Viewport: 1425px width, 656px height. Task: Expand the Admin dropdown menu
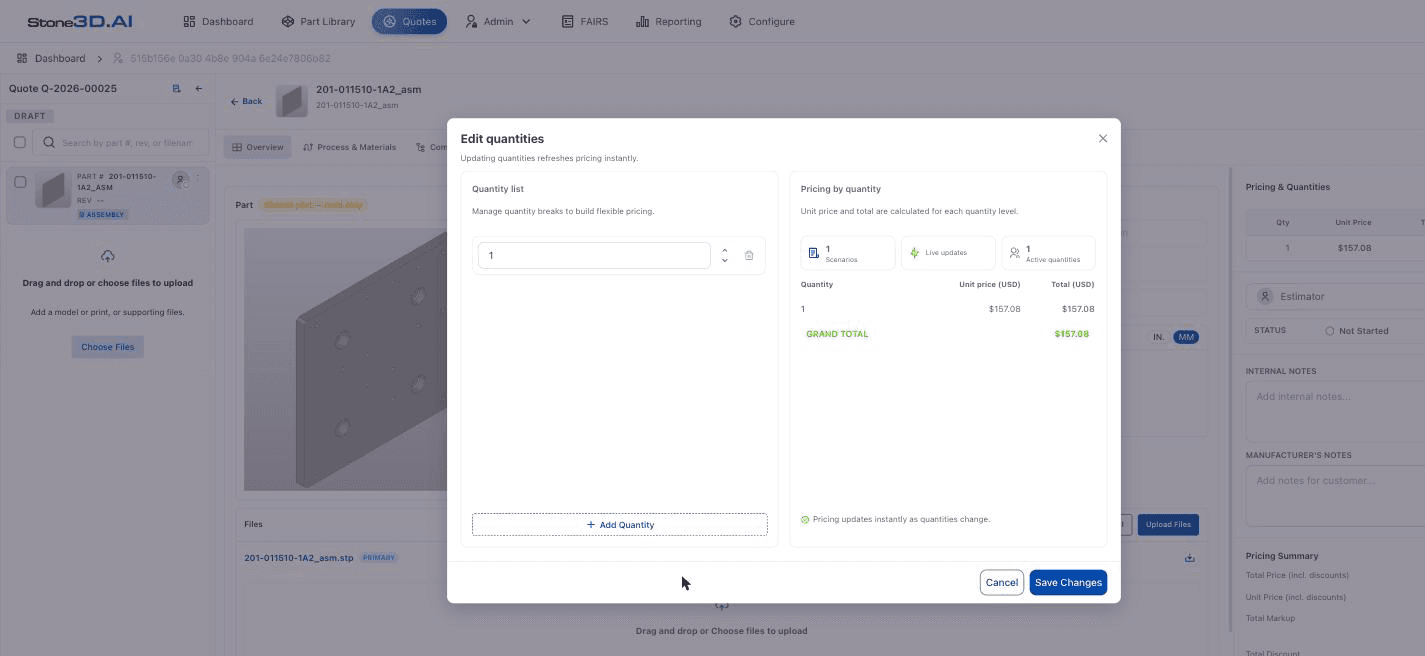coord(498,21)
